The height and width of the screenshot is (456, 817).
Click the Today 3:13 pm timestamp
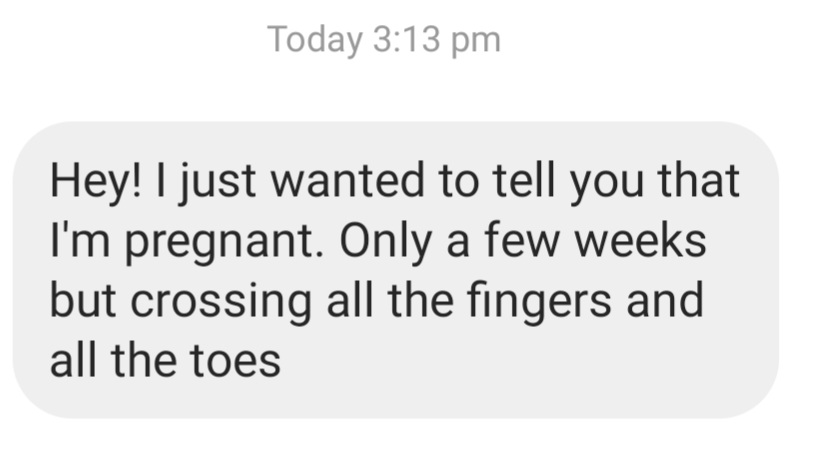point(384,40)
